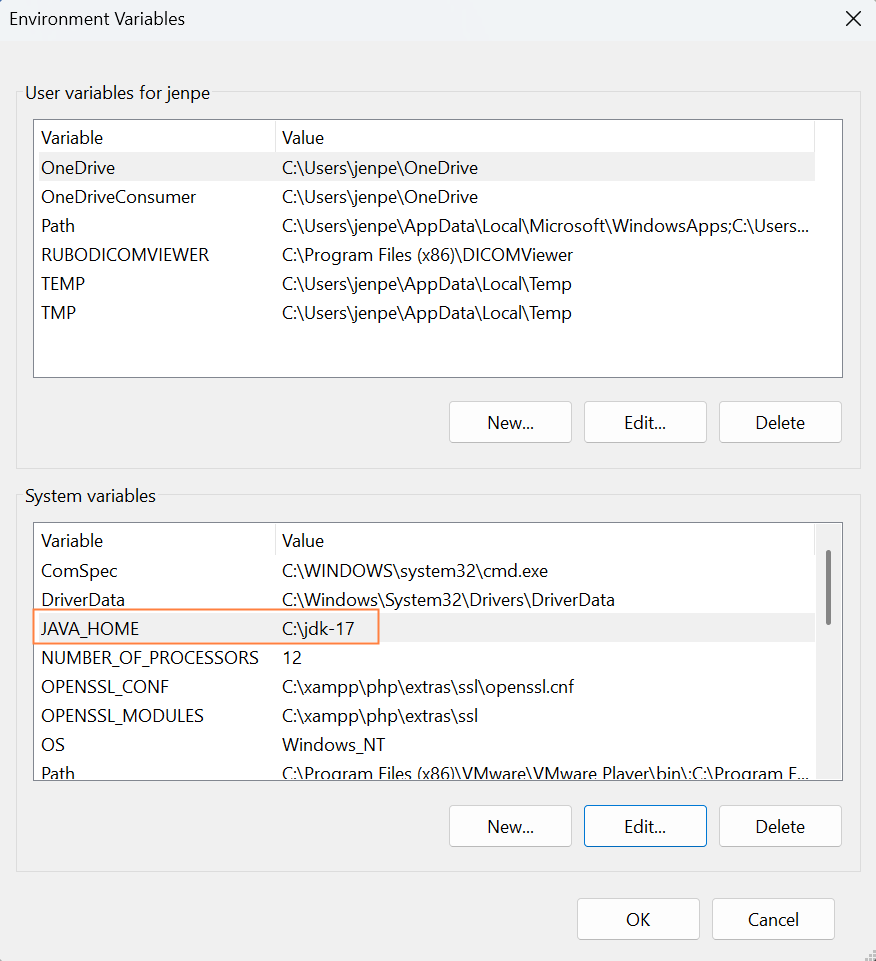Select the OPENSSL_MODULES system variable
The height and width of the screenshot is (961, 876).
pos(122,716)
